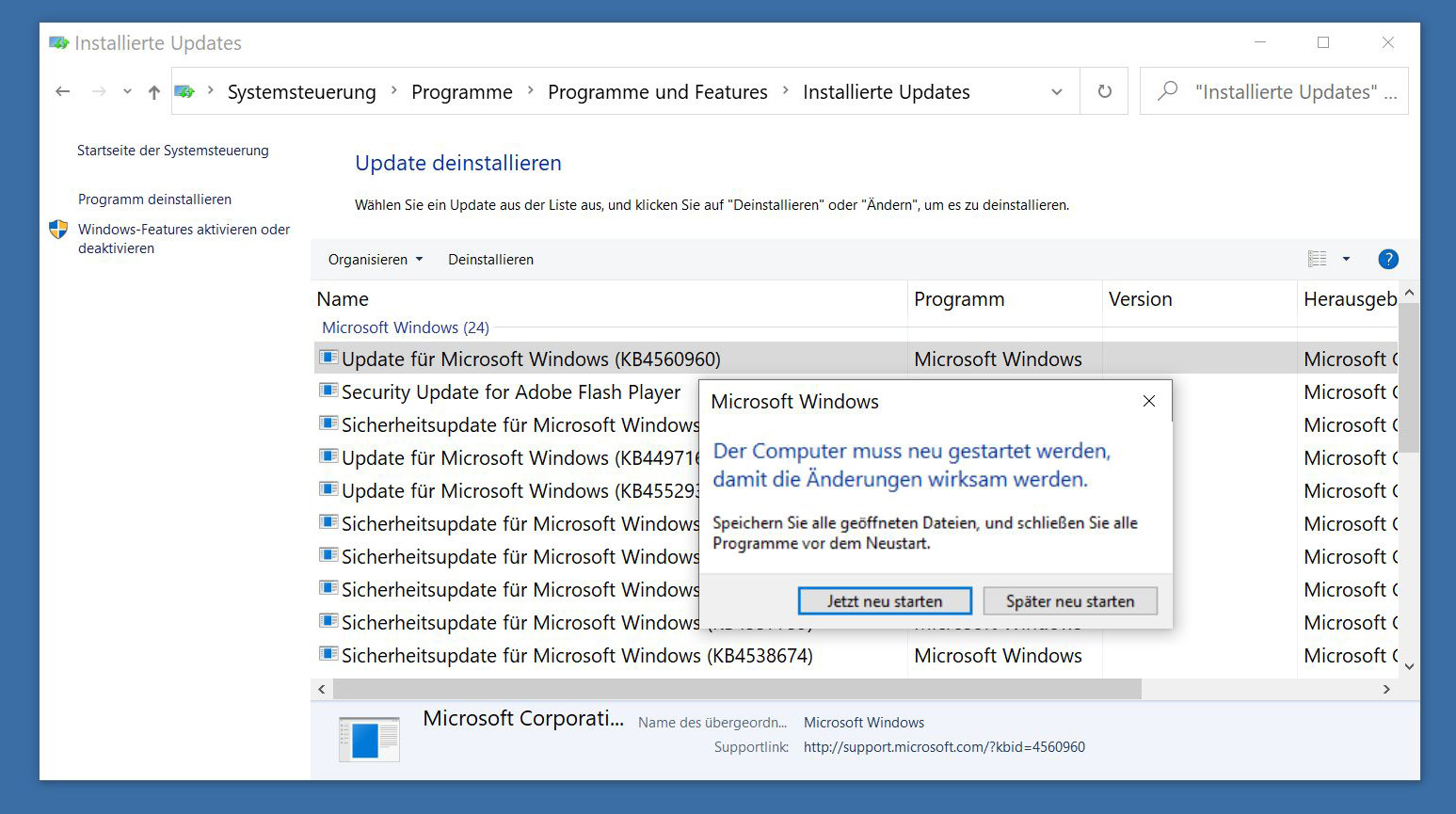1456x814 pixels.
Task: Click the support.microsoft.com kbid=4560960 link text
Action: coord(944,747)
